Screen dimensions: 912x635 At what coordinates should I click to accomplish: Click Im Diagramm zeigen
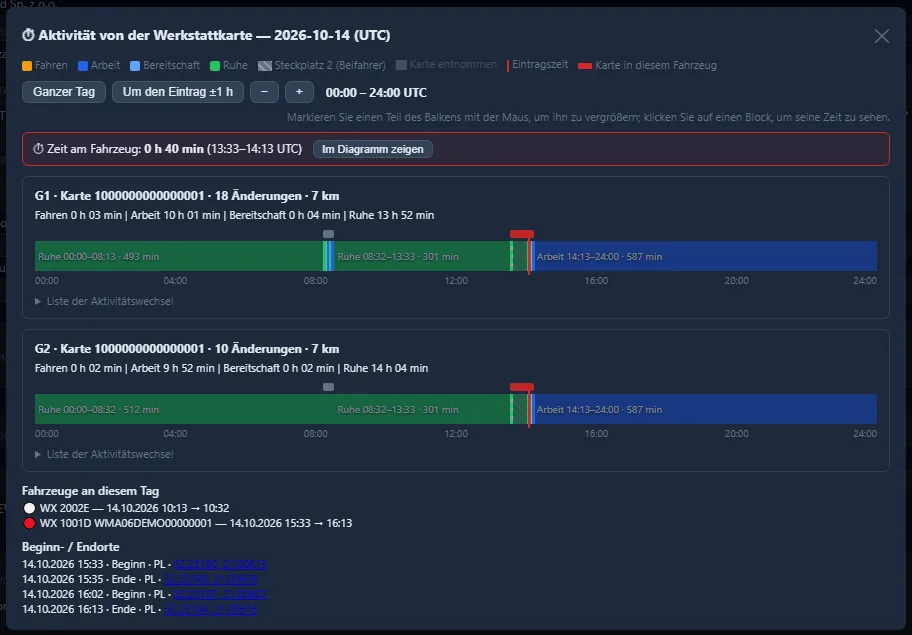tap(373, 149)
